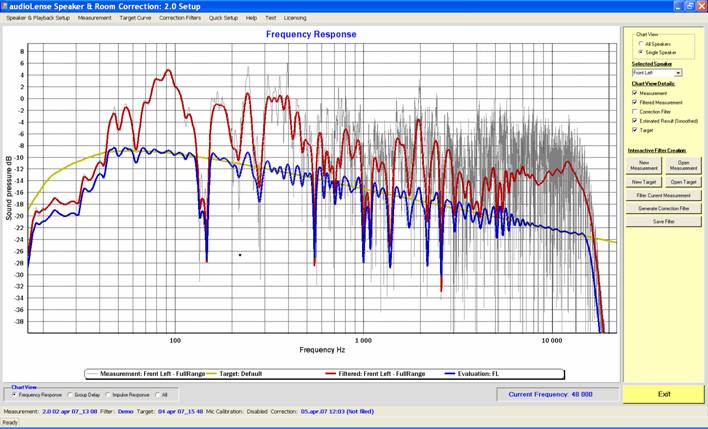Screen dimensions: 708x429
Task: Uncheck the Target chart detail checkbox
Action: (635, 129)
